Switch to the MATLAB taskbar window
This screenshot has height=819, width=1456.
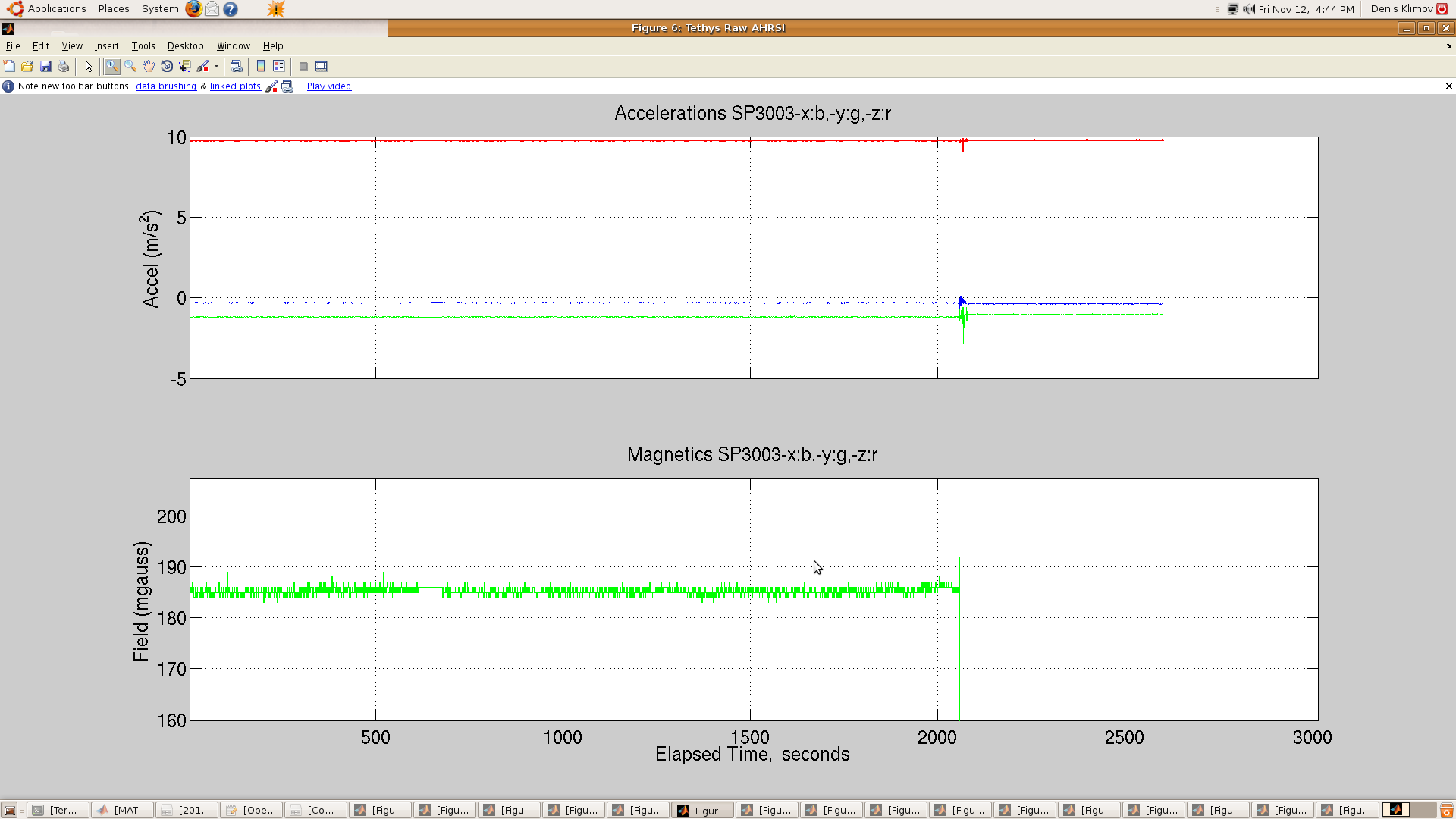pos(123,810)
